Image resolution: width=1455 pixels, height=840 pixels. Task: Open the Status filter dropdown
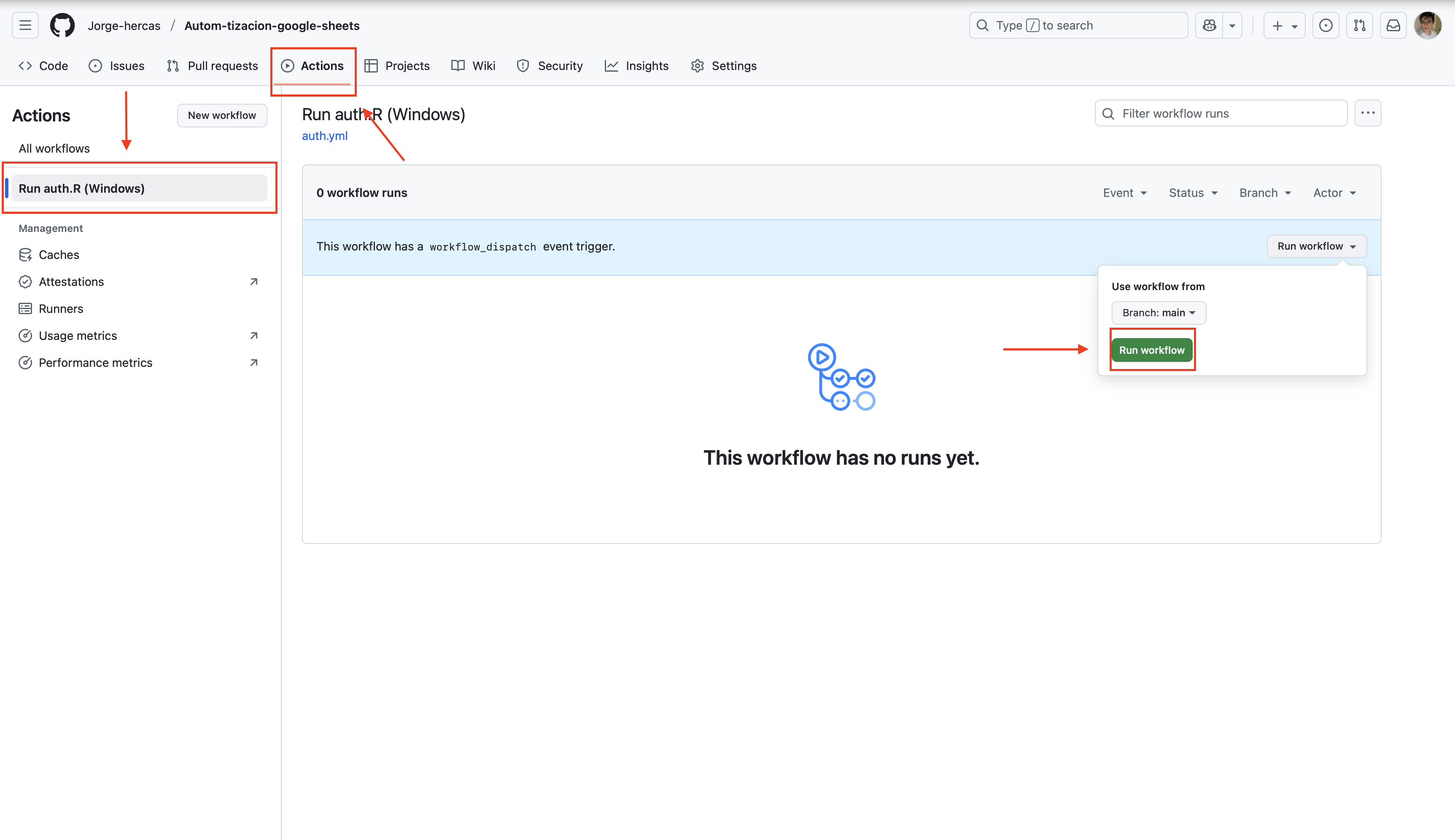pos(1193,193)
